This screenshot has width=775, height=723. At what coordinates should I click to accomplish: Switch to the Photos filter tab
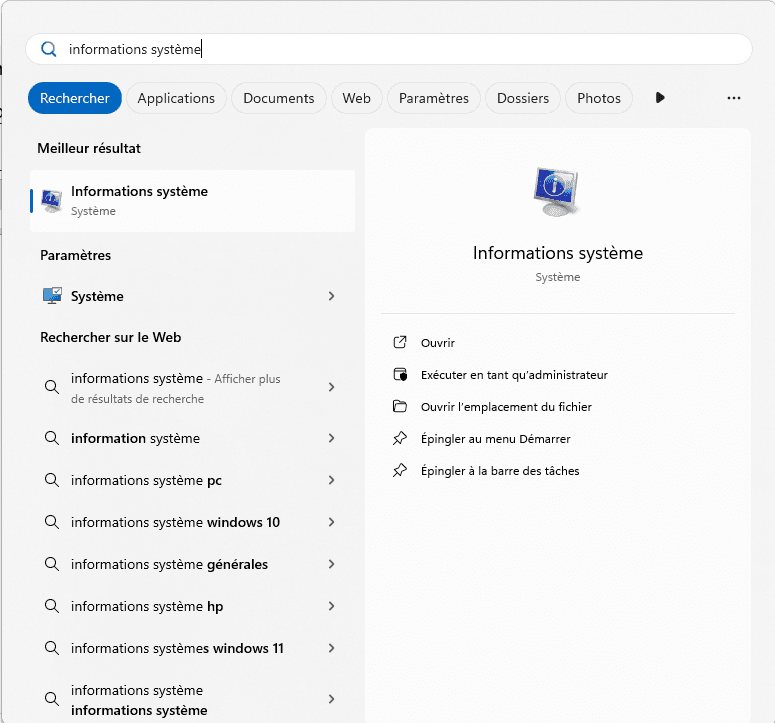tap(599, 98)
